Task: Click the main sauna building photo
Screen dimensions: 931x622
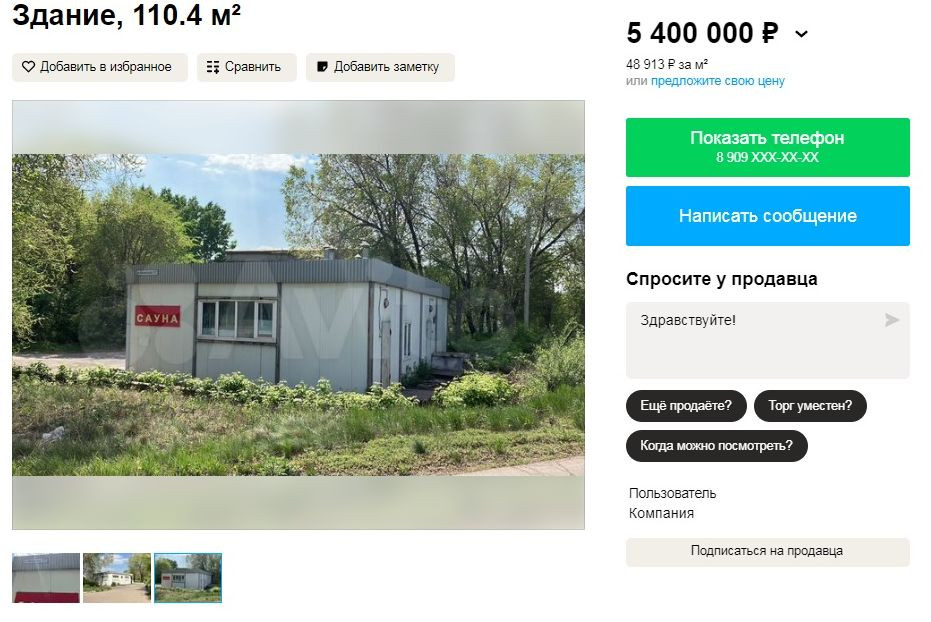Action: click(298, 315)
